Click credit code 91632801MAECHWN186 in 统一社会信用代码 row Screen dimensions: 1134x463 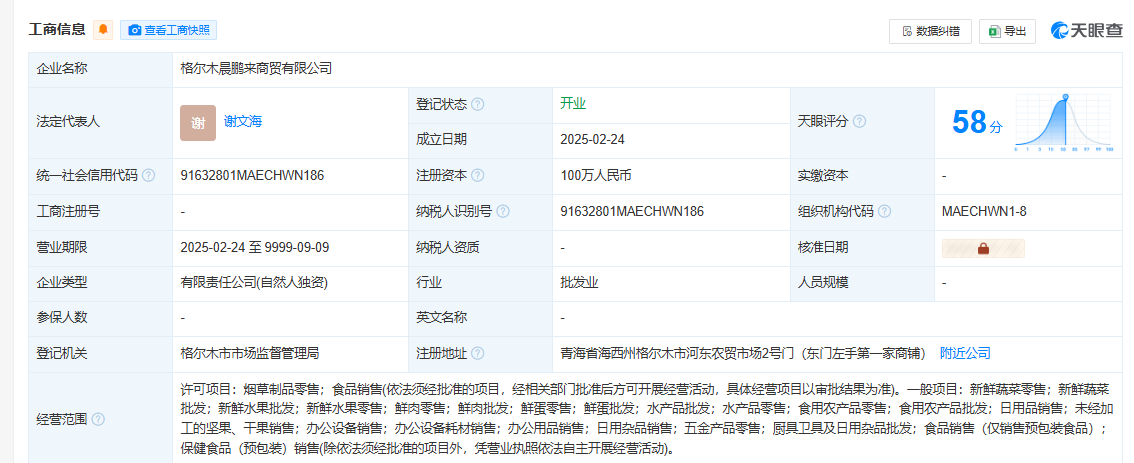[x=252, y=176]
